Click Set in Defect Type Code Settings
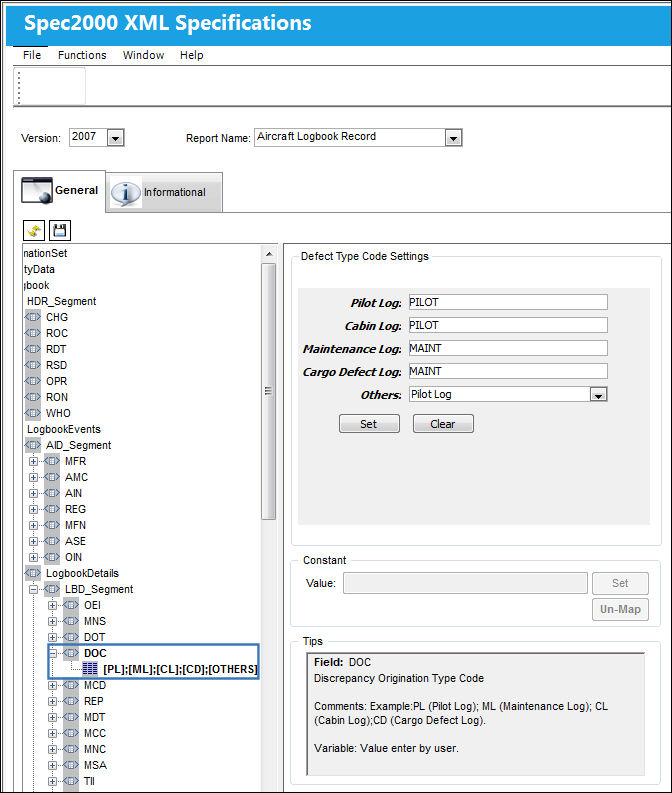Image resolution: width=672 pixels, height=793 pixels. [369, 424]
